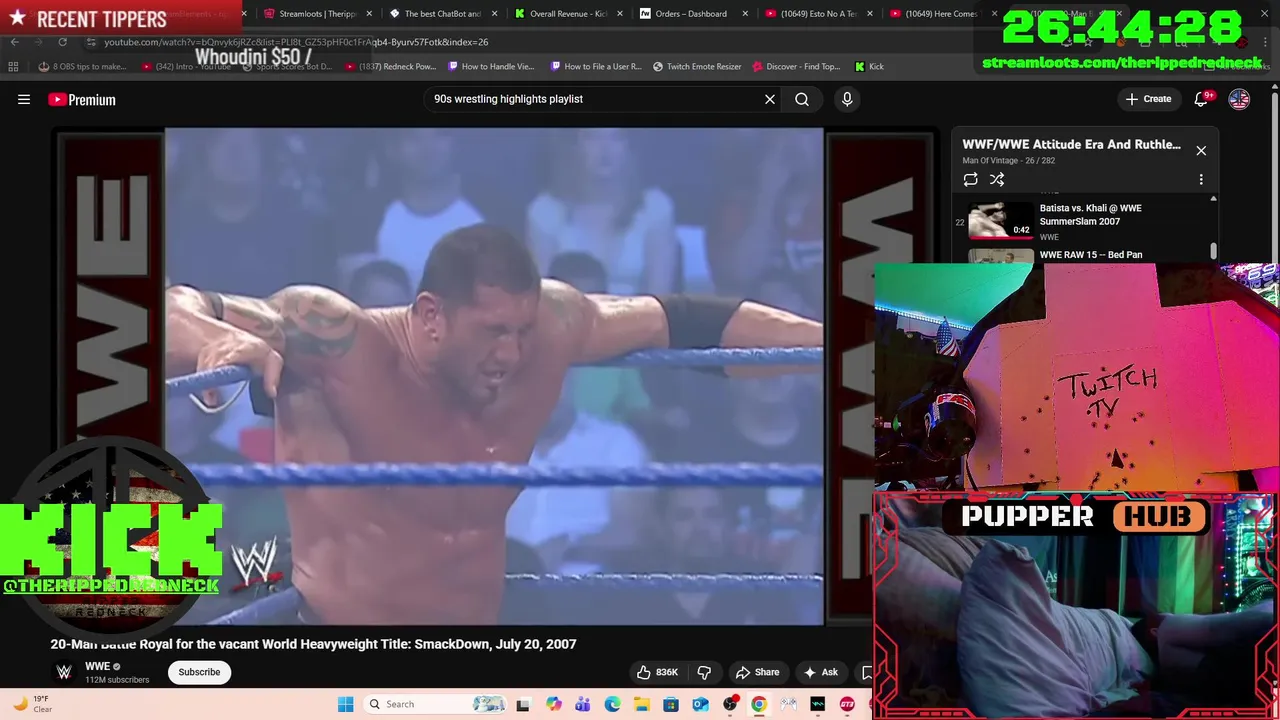
Task: Go to YouTube Premium home logo
Action: pos(82,99)
